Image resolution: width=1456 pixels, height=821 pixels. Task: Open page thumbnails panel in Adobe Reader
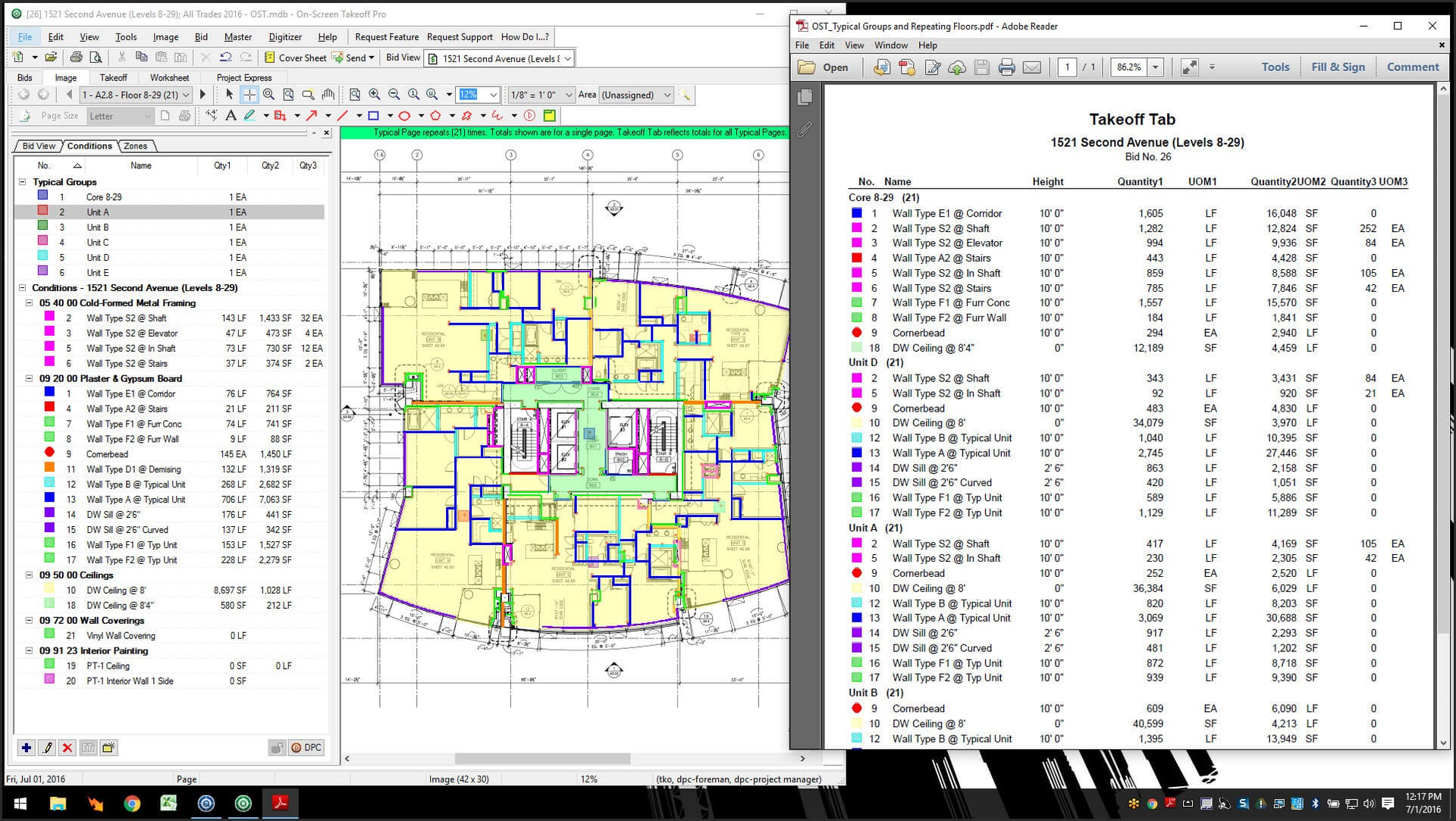[805, 97]
